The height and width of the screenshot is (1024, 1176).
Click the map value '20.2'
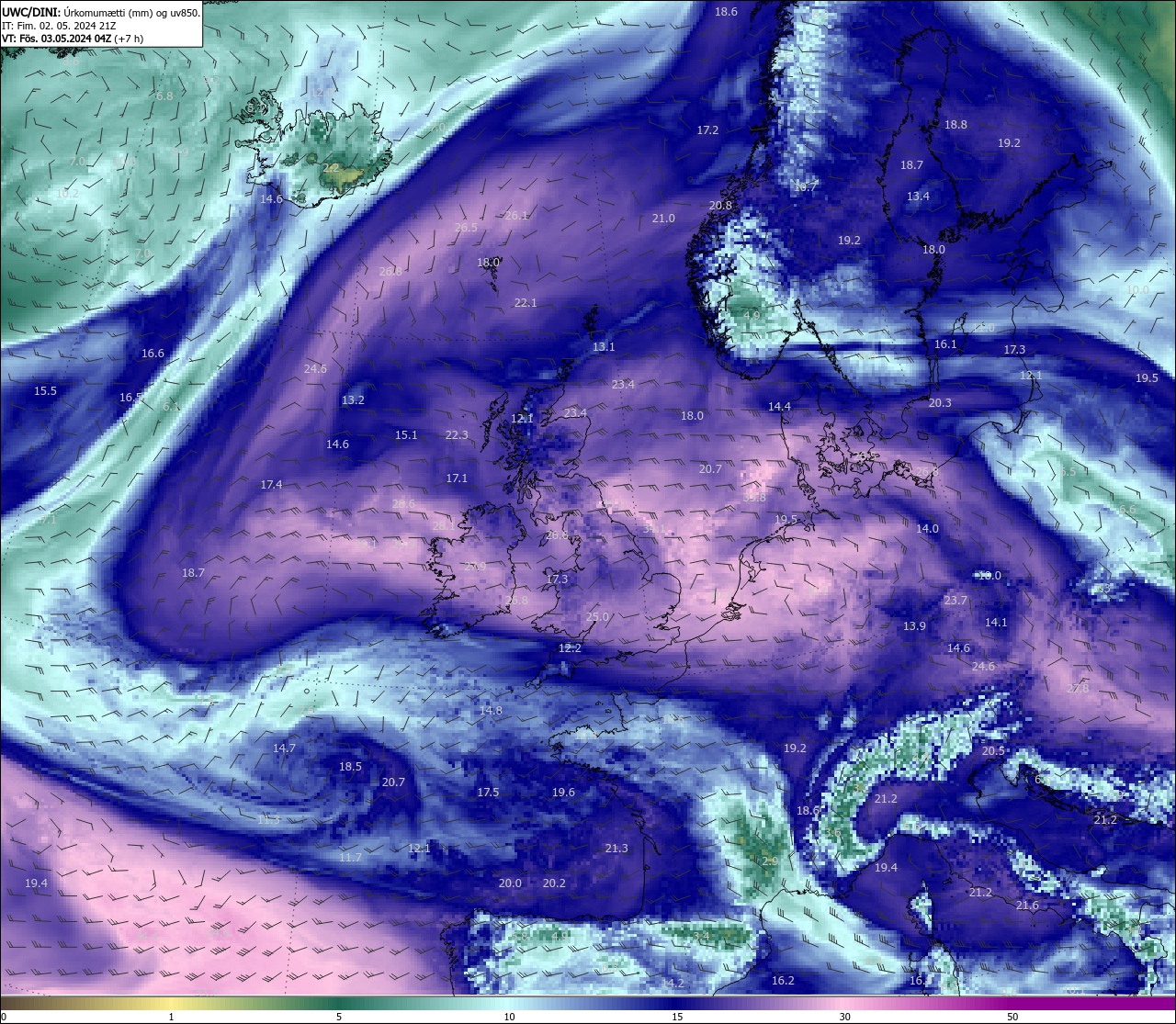point(554,883)
